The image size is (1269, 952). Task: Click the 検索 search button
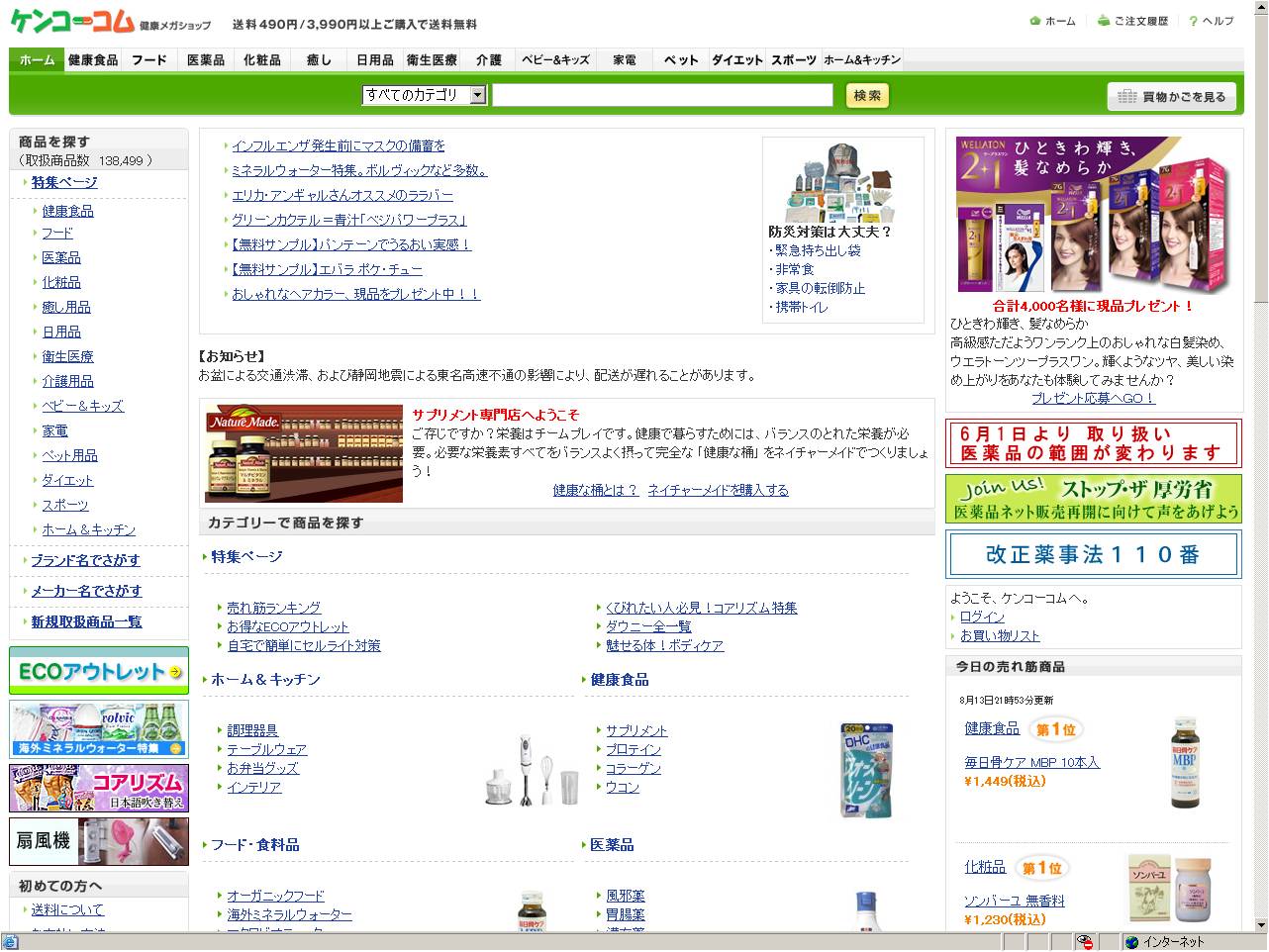click(x=867, y=95)
